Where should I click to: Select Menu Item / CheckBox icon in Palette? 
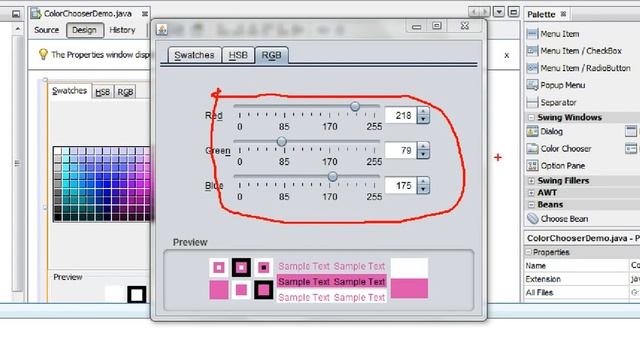tap(532, 51)
